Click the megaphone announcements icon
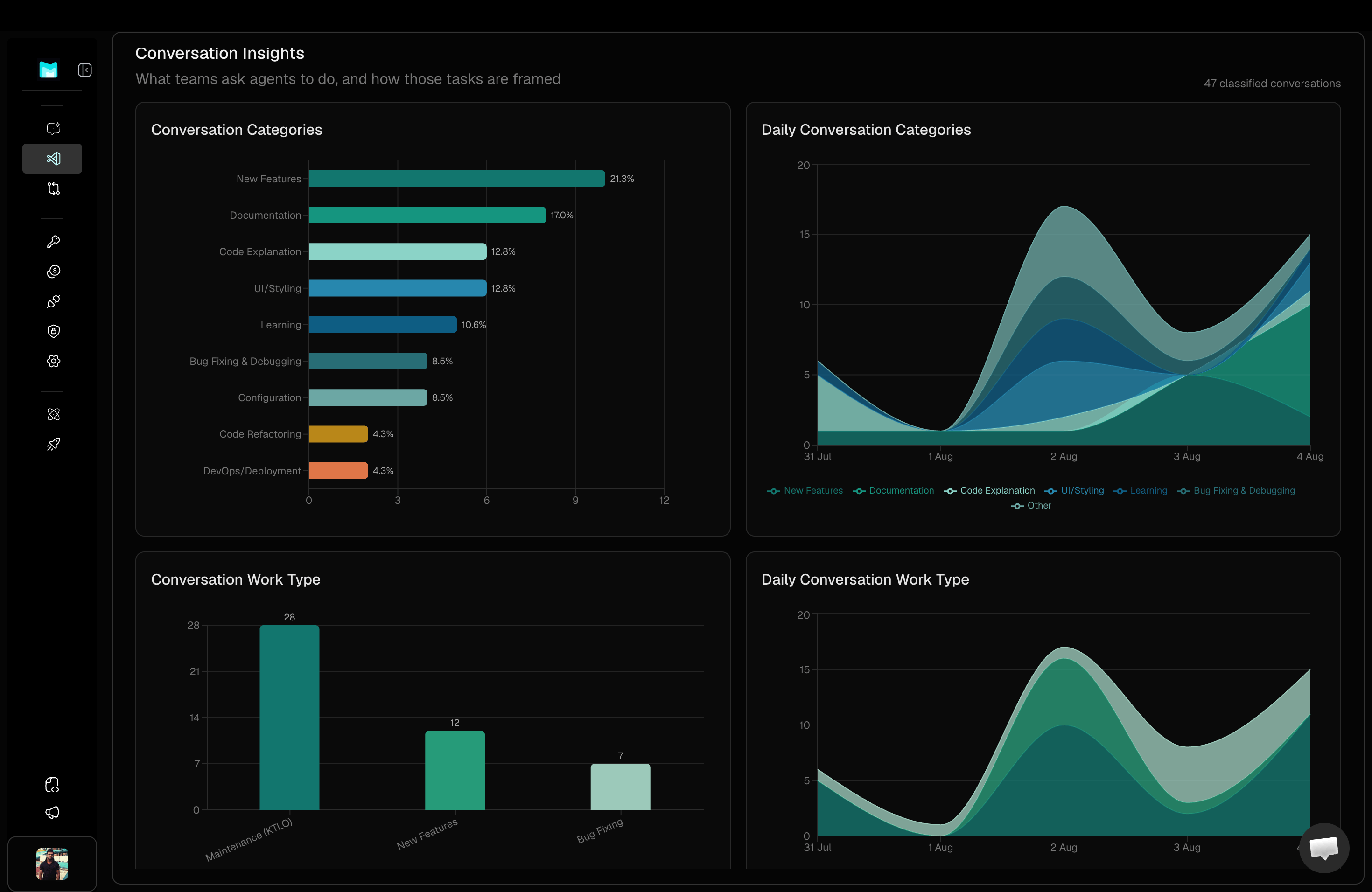The height and width of the screenshot is (892, 1372). (52, 813)
